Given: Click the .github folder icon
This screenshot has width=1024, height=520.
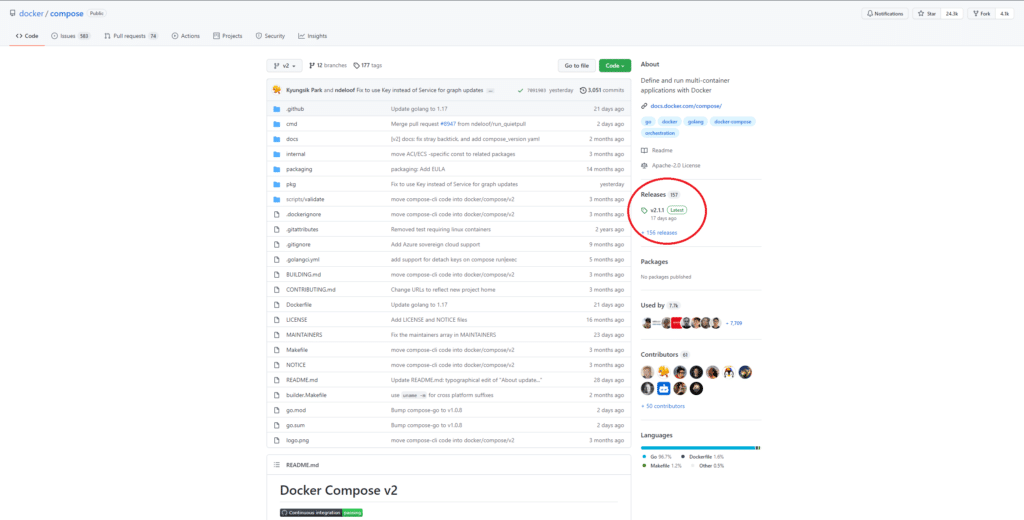Looking at the screenshot, I should coord(276,108).
